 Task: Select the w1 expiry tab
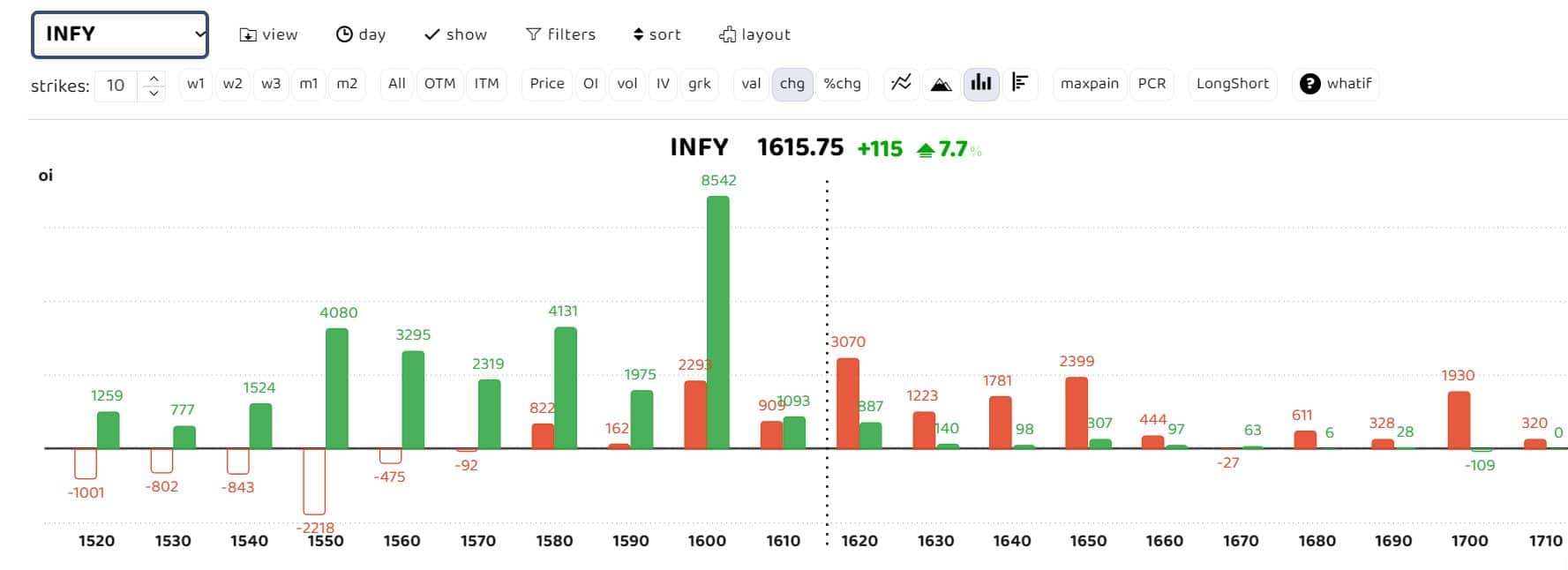tap(195, 84)
